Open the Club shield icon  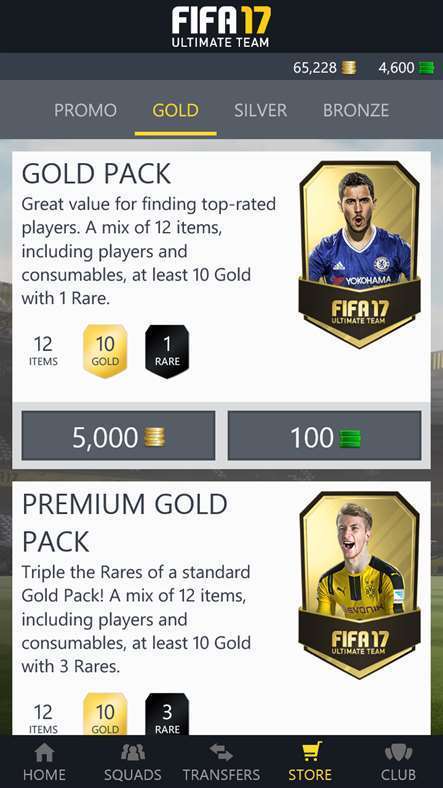[x=398, y=752]
